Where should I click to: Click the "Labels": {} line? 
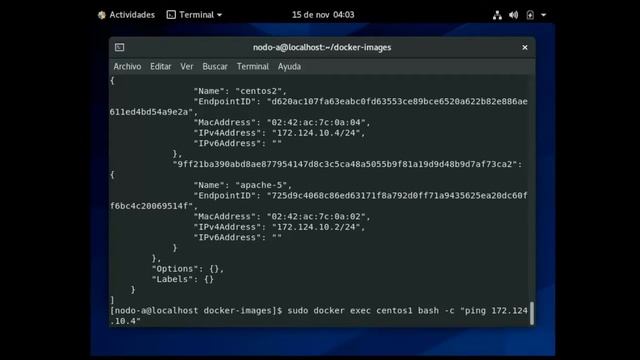click(x=182, y=279)
